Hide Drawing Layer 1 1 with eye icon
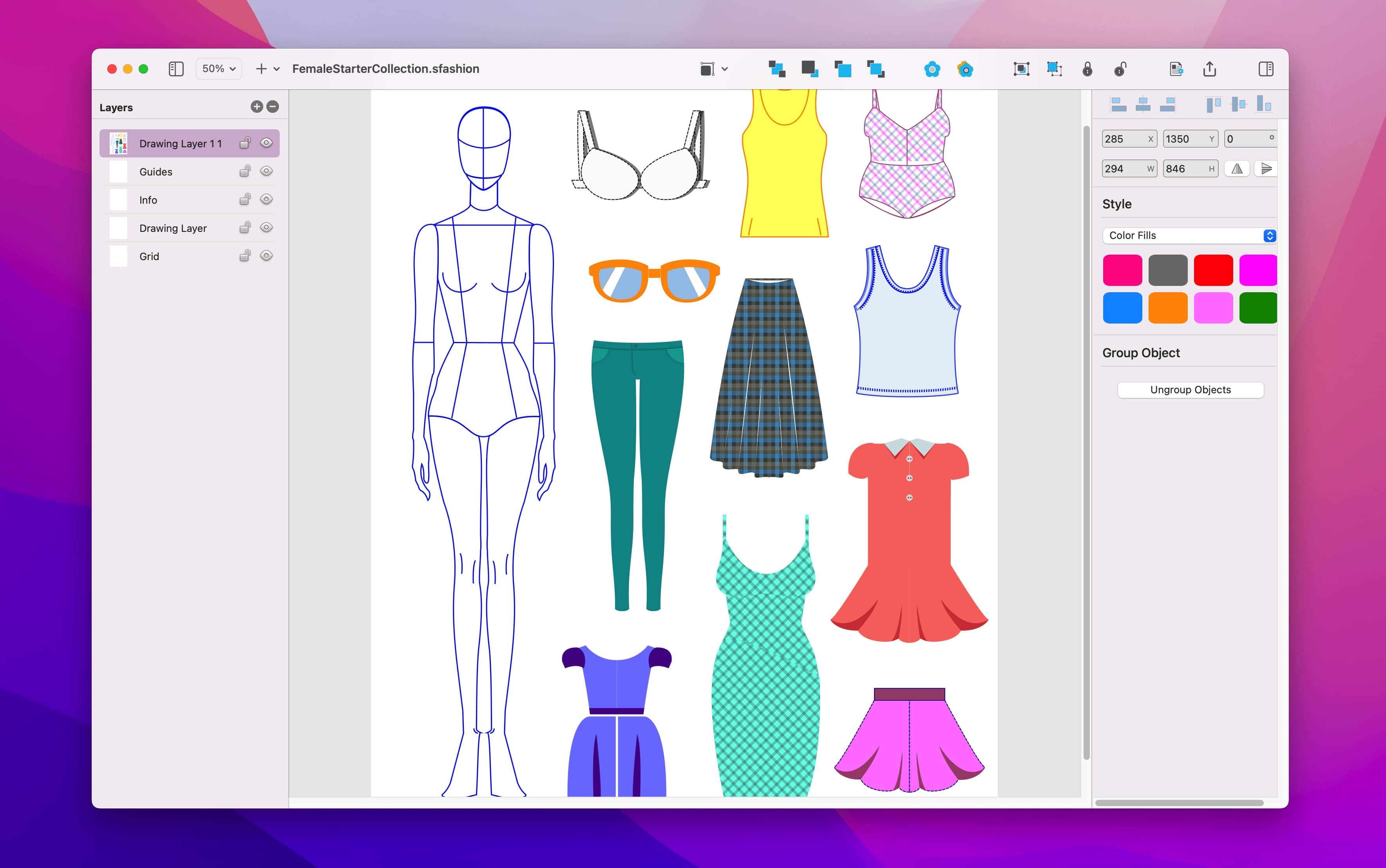This screenshot has width=1386, height=868. point(266,143)
